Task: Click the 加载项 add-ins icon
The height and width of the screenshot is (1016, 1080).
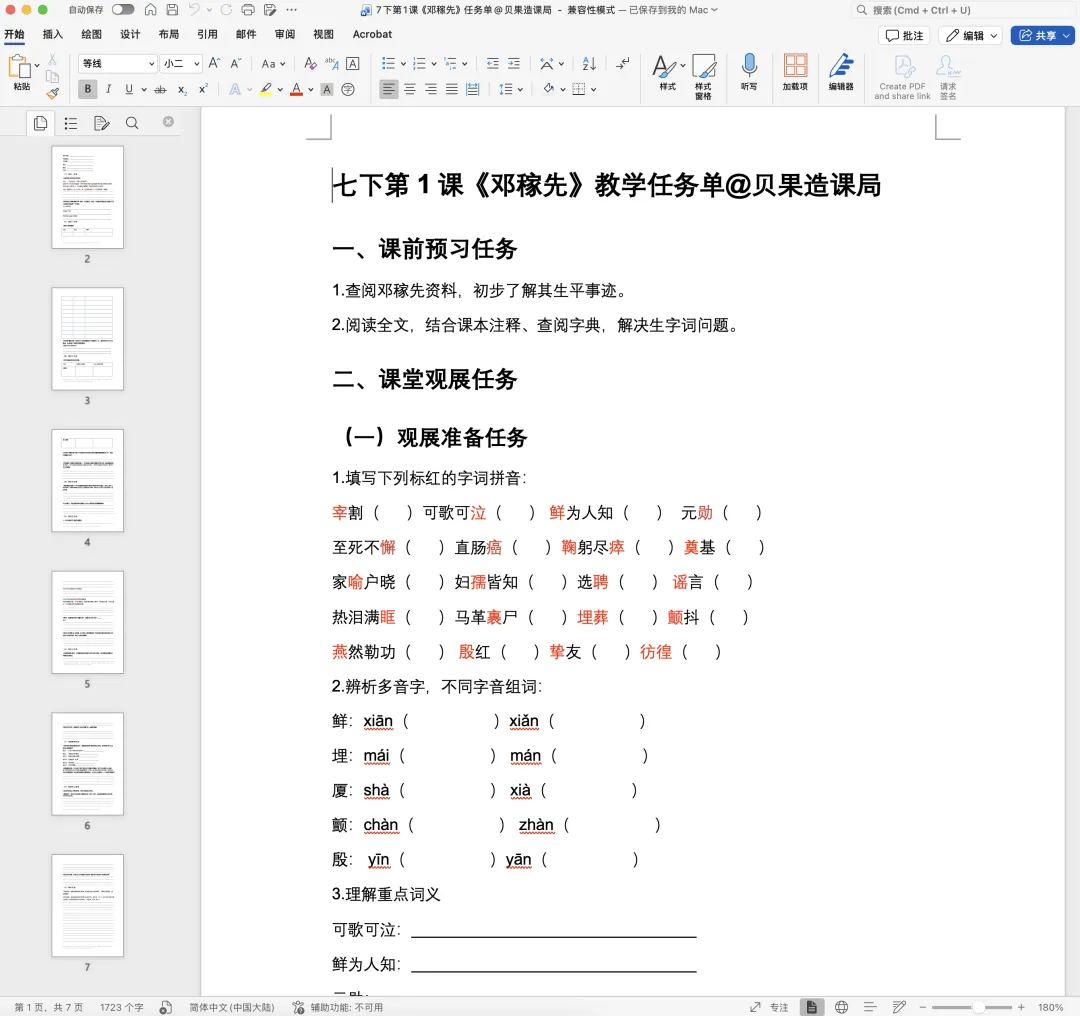Action: [x=795, y=72]
